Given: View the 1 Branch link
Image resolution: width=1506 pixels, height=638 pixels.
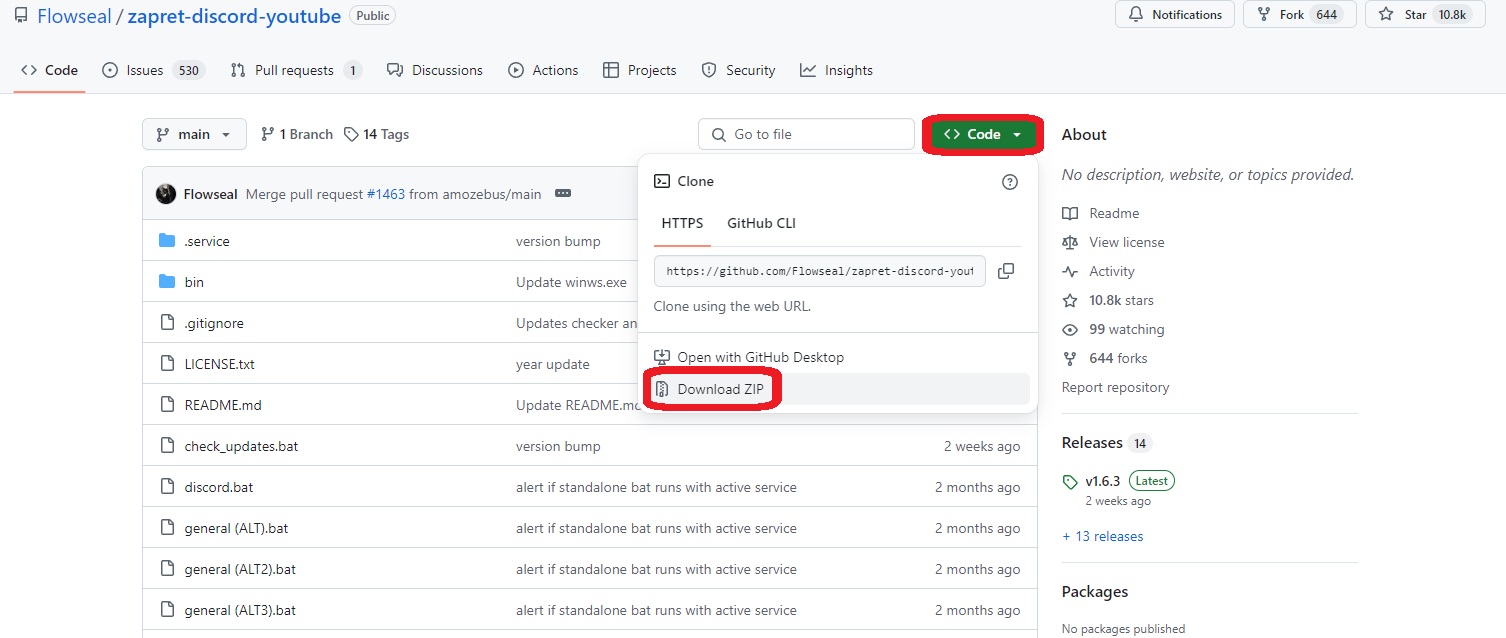Looking at the screenshot, I should 297,134.
